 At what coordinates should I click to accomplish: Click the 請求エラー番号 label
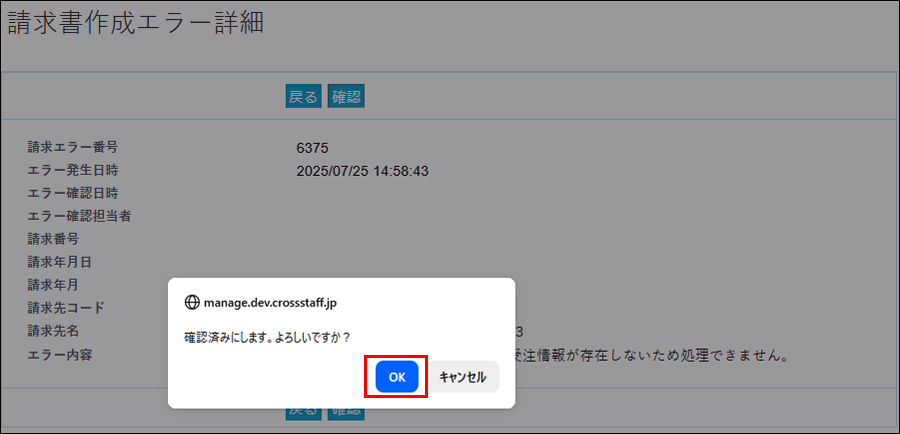click(x=72, y=148)
